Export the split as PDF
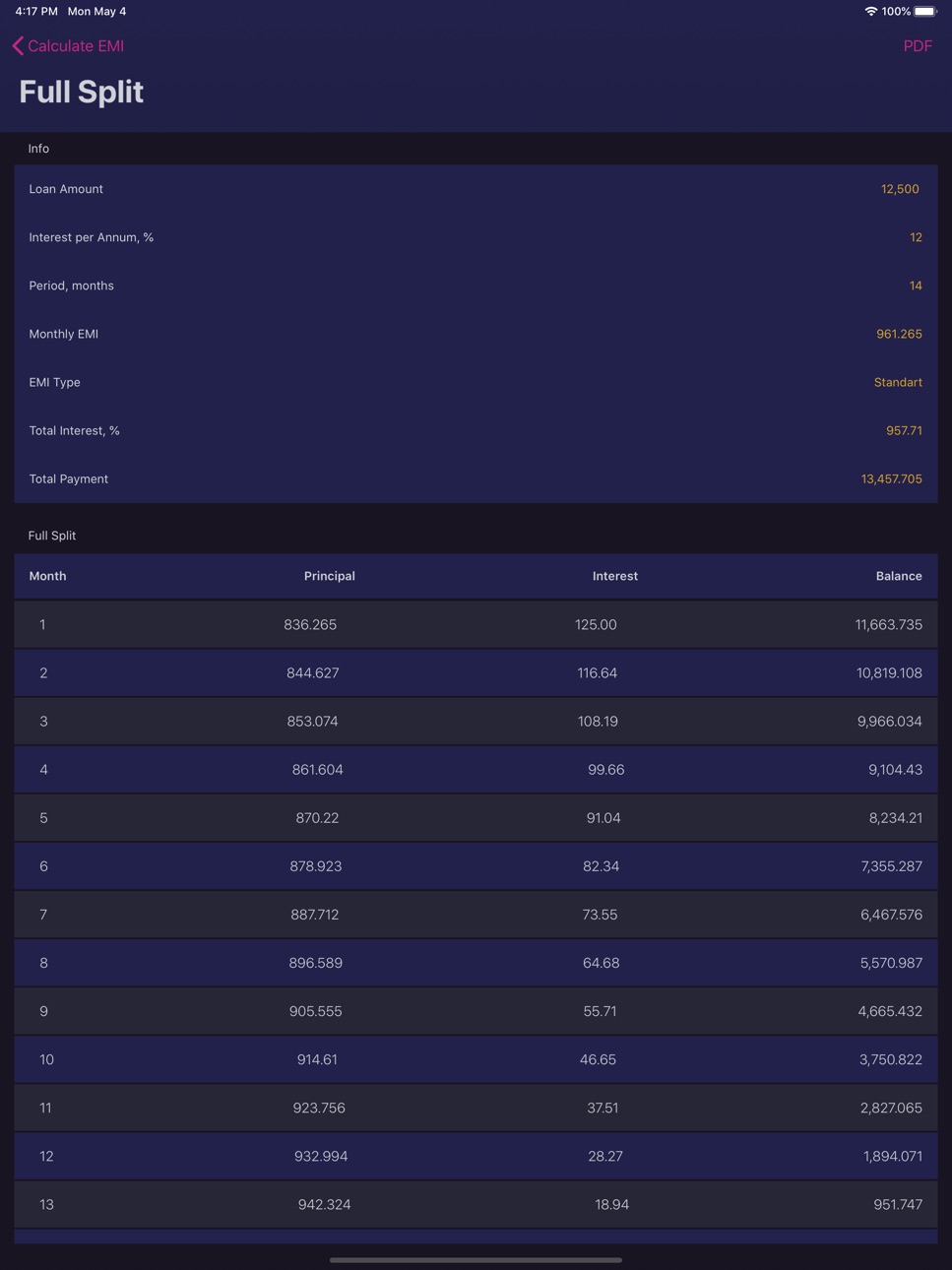 point(918,46)
